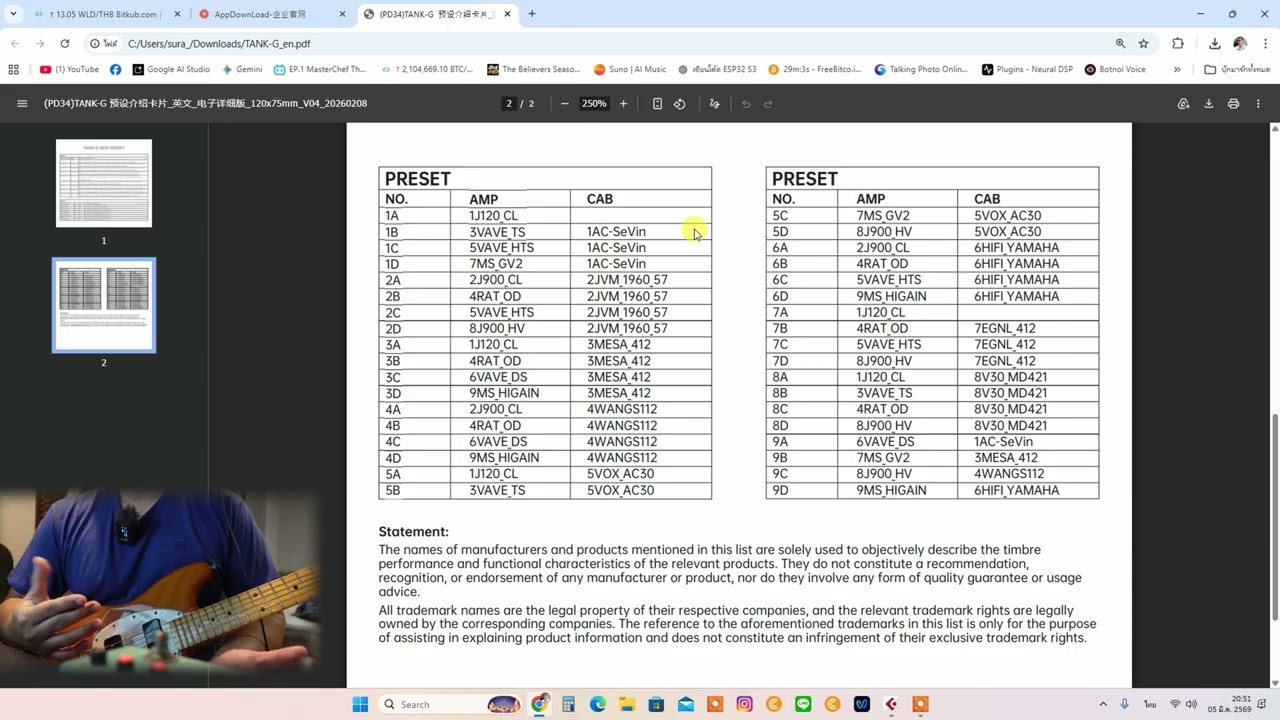Activate the PDF draw annotation tool
The image size is (1280, 720).
[714, 104]
